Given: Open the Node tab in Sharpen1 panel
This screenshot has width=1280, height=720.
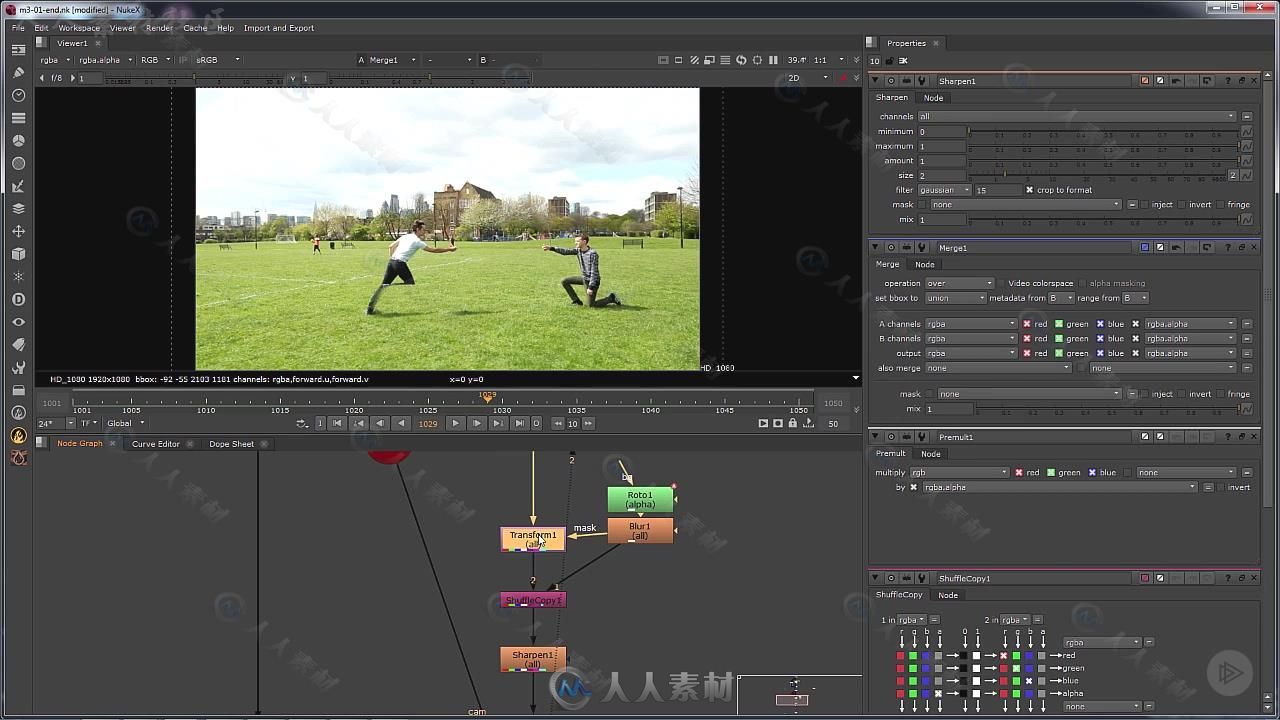Looking at the screenshot, I should [933, 98].
